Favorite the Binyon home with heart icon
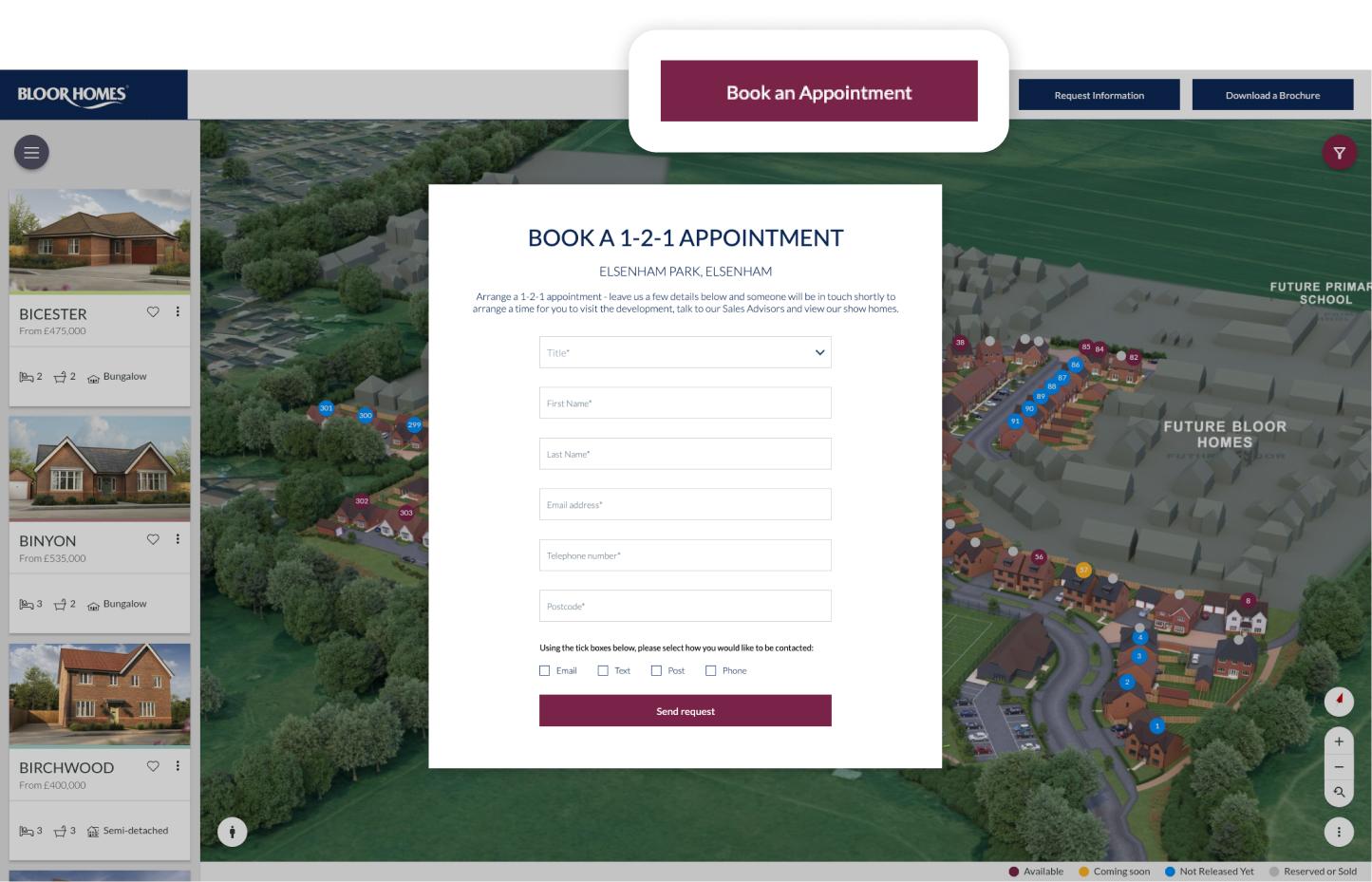The height and width of the screenshot is (882, 1372). [153, 539]
